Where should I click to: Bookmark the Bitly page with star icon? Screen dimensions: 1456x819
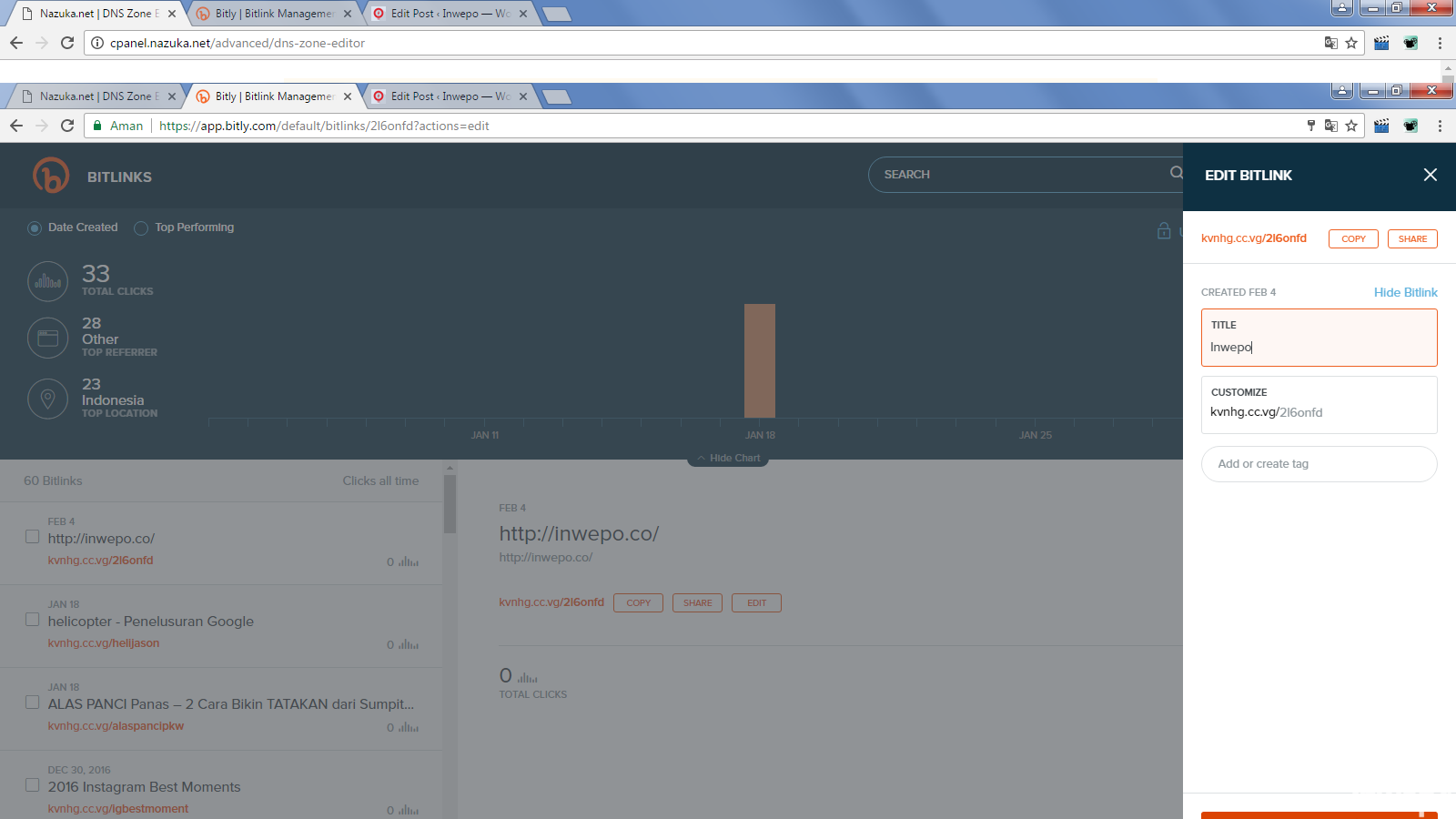point(1351,126)
